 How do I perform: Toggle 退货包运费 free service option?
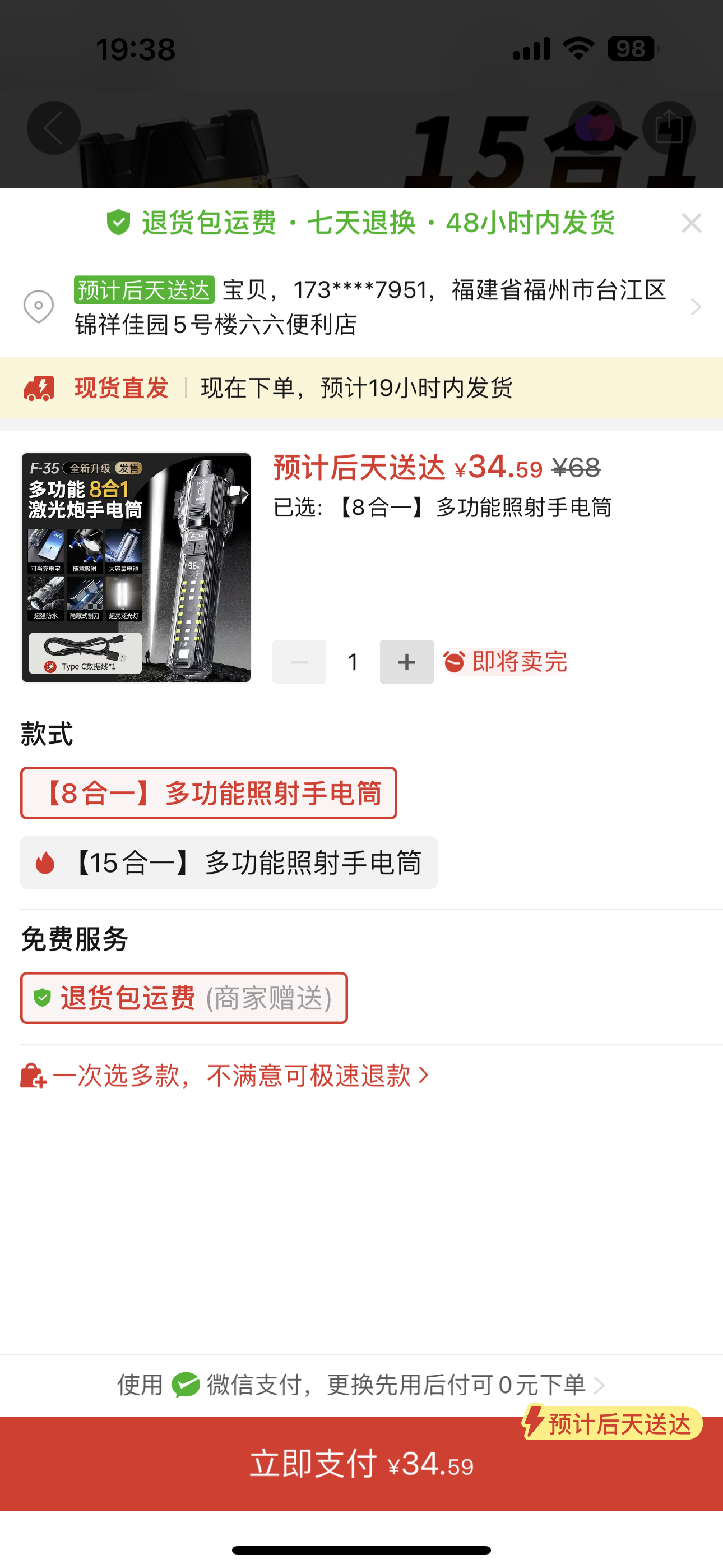click(x=184, y=998)
